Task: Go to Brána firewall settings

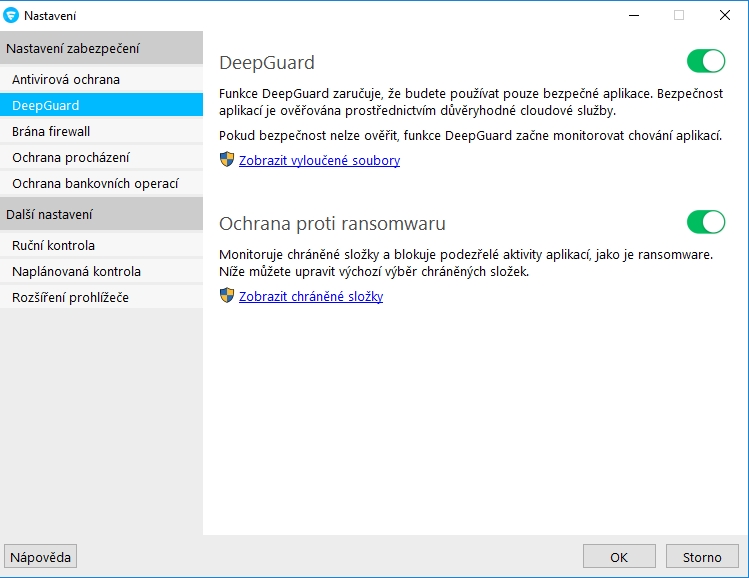Action: click(101, 131)
